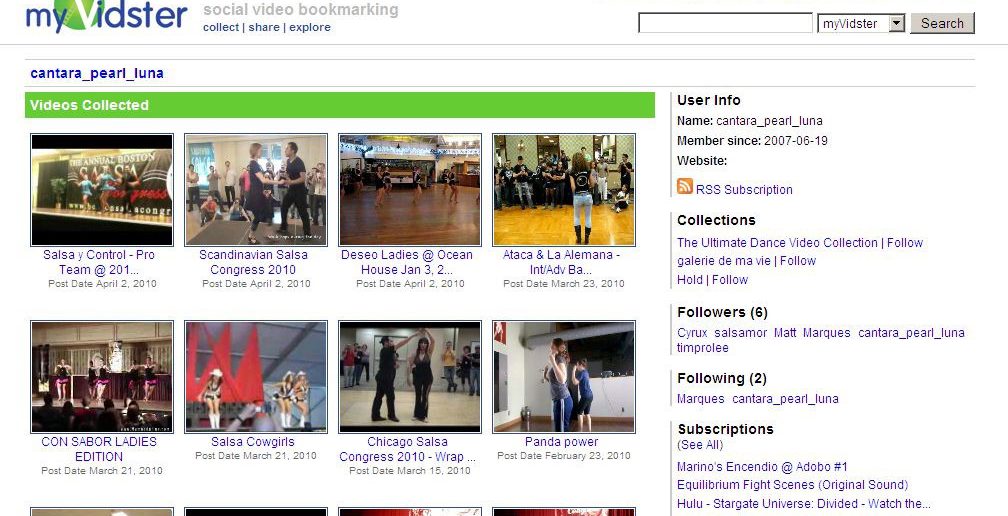This screenshot has height=516, width=1008.
Task: Open follower Cyrux's profile
Action: click(x=692, y=333)
